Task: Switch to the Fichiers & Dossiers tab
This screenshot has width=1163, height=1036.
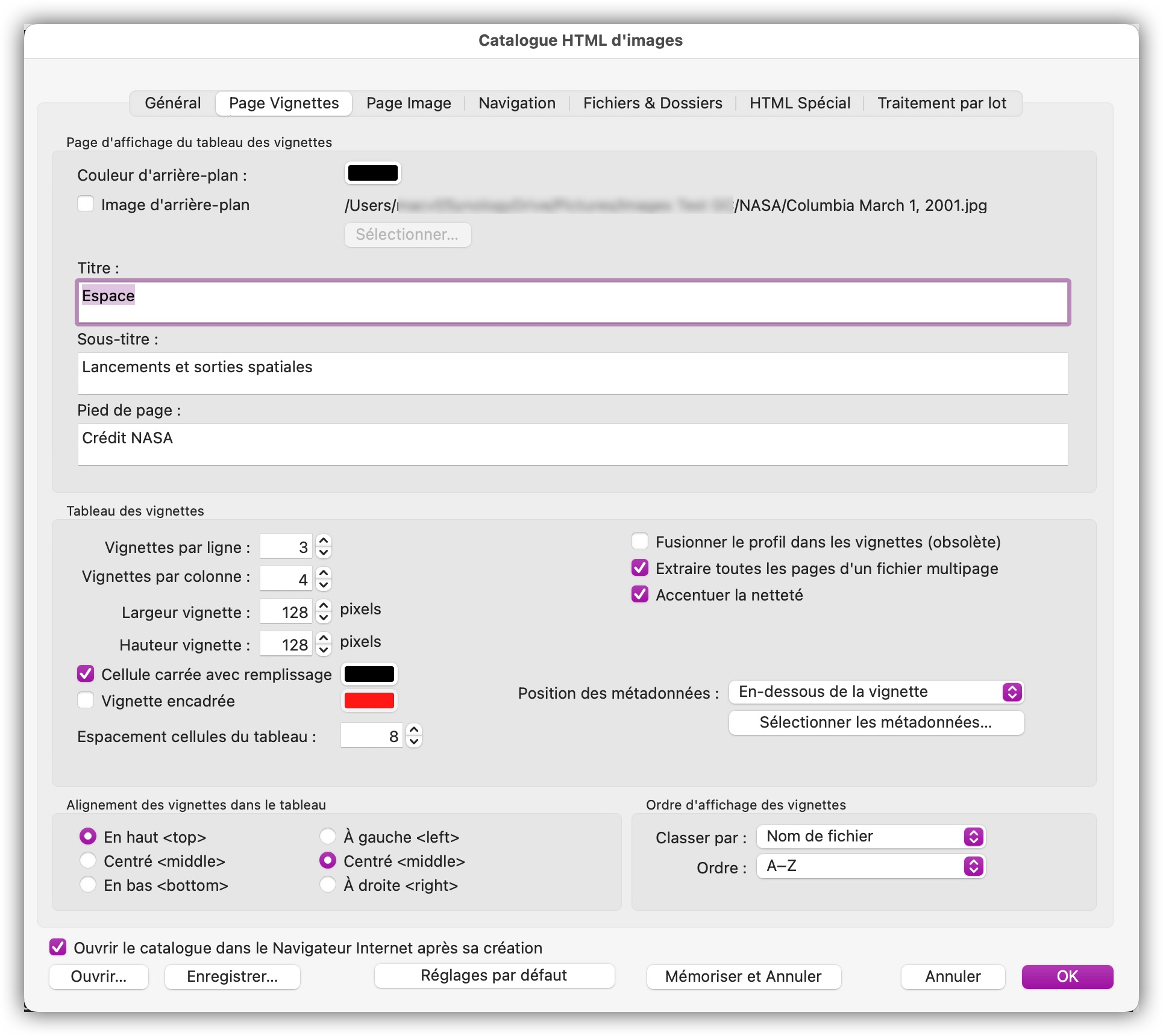Action: (x=652, y=103)
